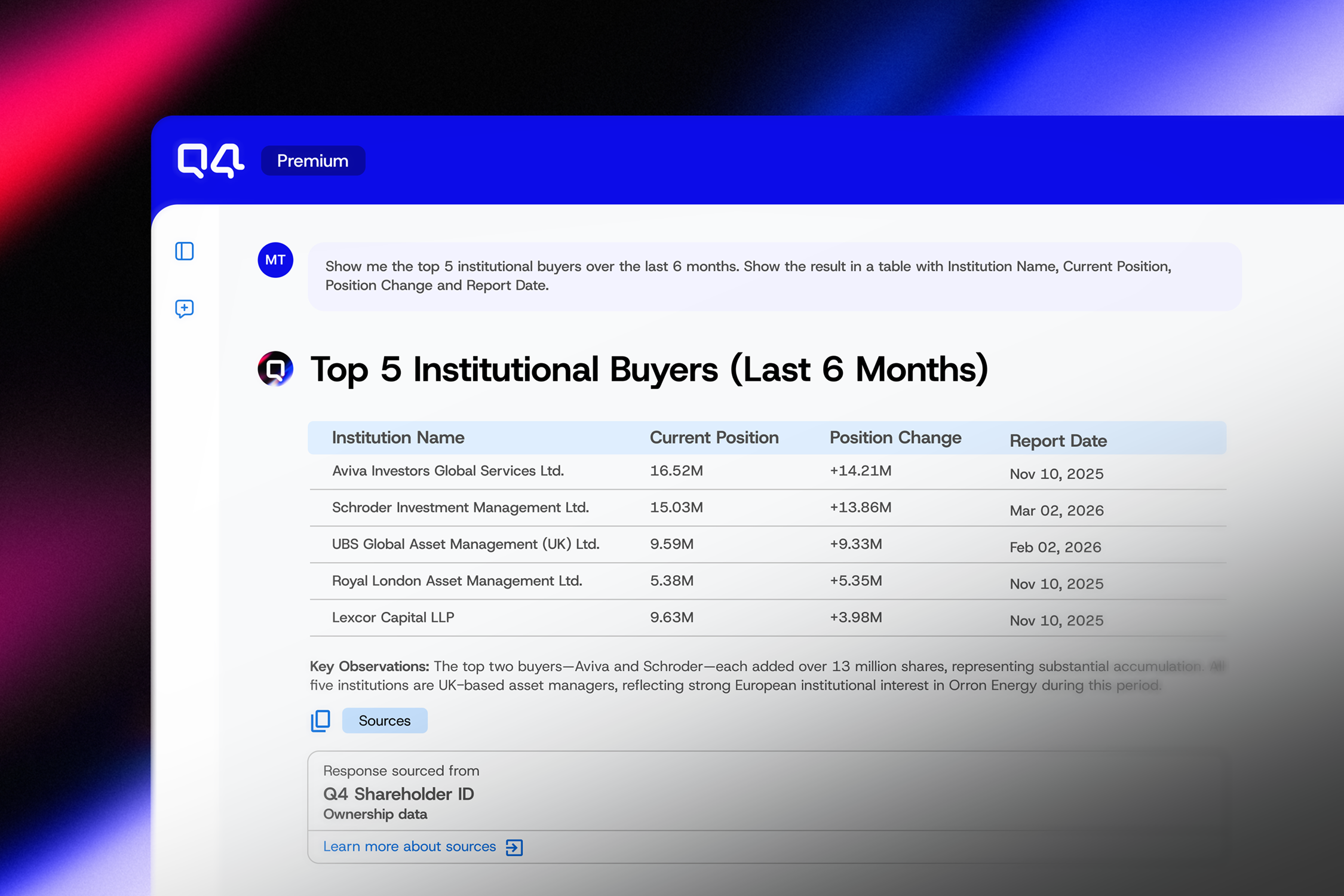This screenshot has height=896, width=1344.
Task: Click Lexcor's Nov 10, 2025 date
Action: click(1057, 621)
